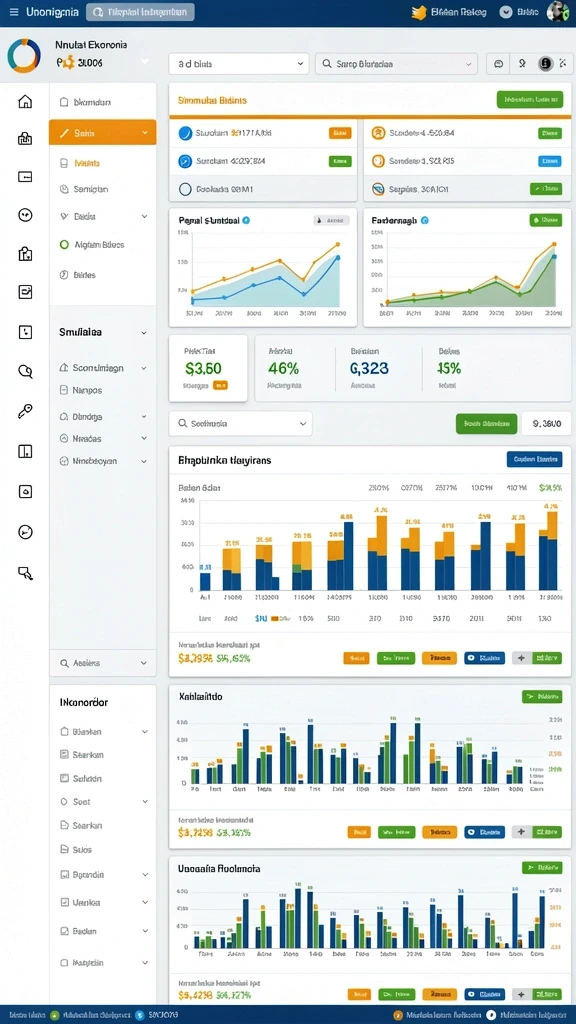Open the chat bubble icon in toolbar
Image resolution: width=576 pixels, height=1024 pixels.
[x=499, y=64]
